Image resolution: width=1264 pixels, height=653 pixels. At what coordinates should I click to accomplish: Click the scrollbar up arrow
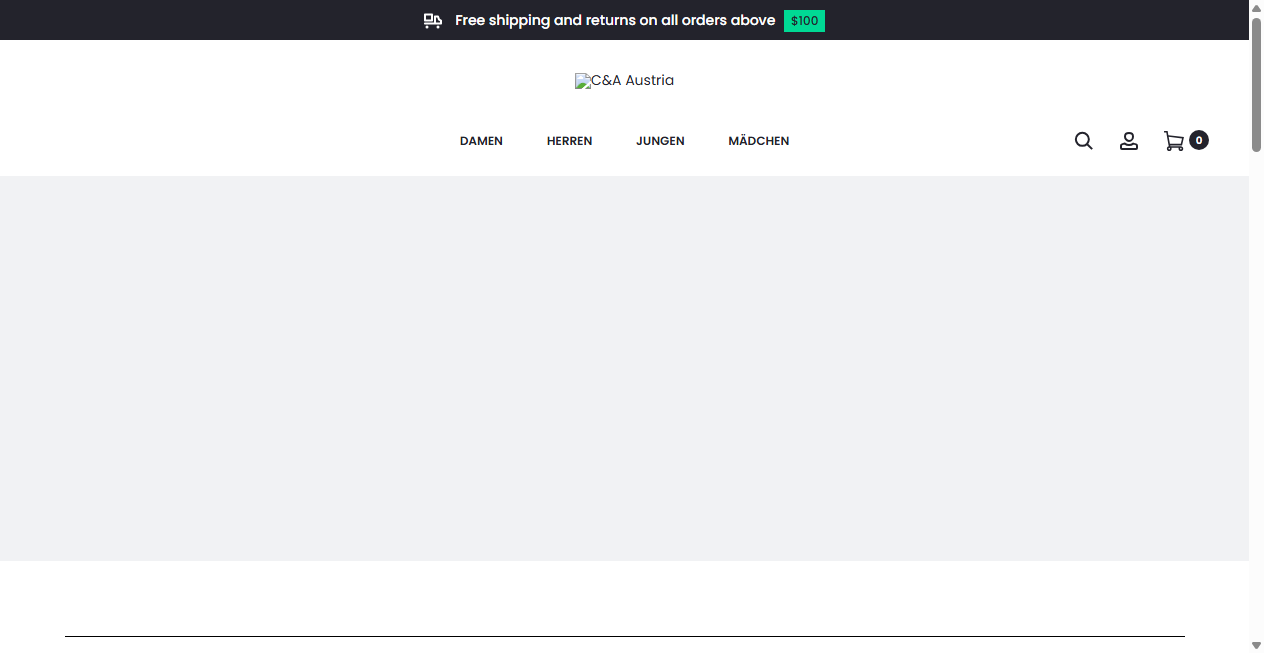1256,7
